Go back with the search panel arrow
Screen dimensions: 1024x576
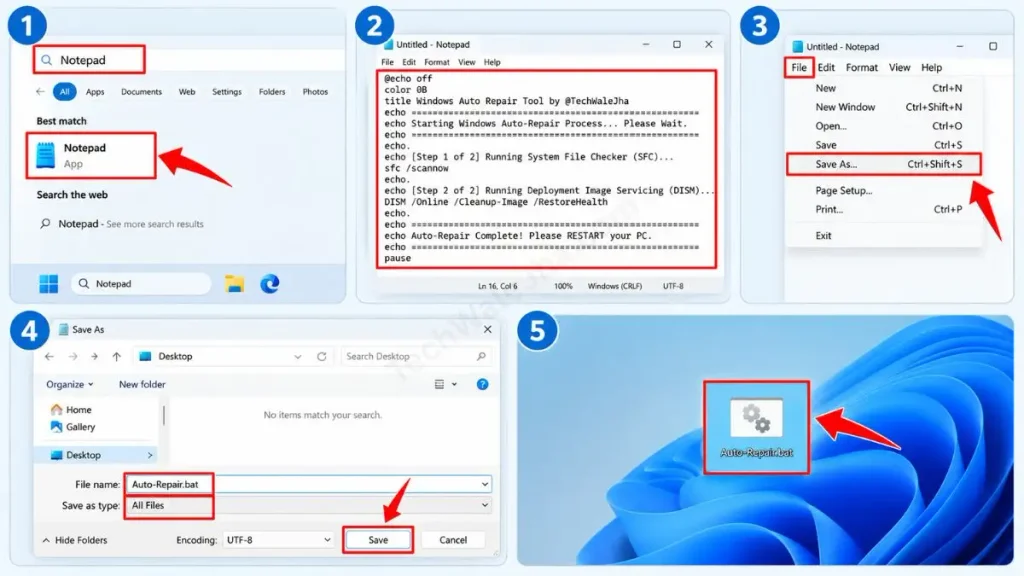[40, 91]
